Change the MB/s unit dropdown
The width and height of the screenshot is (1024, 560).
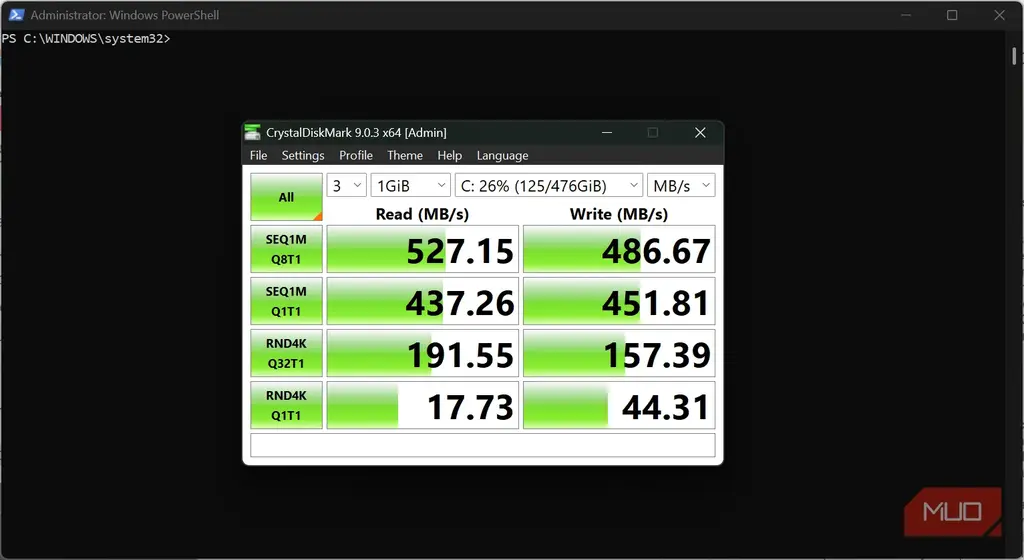click(x=681, y=185)
